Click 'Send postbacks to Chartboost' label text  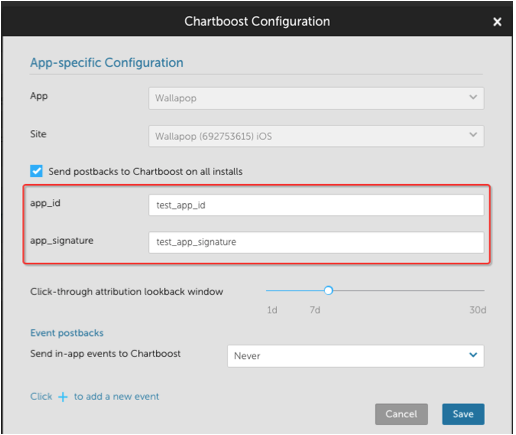[x=145, y=172]
